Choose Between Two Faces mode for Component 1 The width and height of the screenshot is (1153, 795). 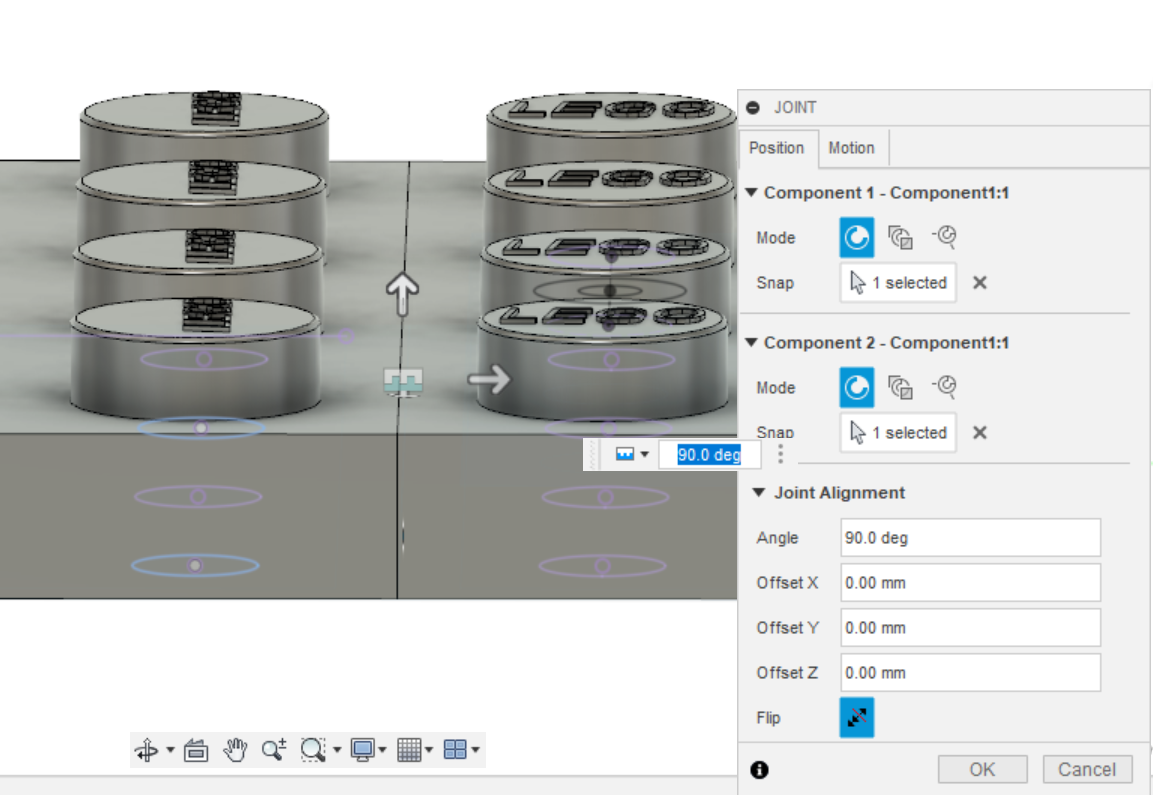pos(901,237)
